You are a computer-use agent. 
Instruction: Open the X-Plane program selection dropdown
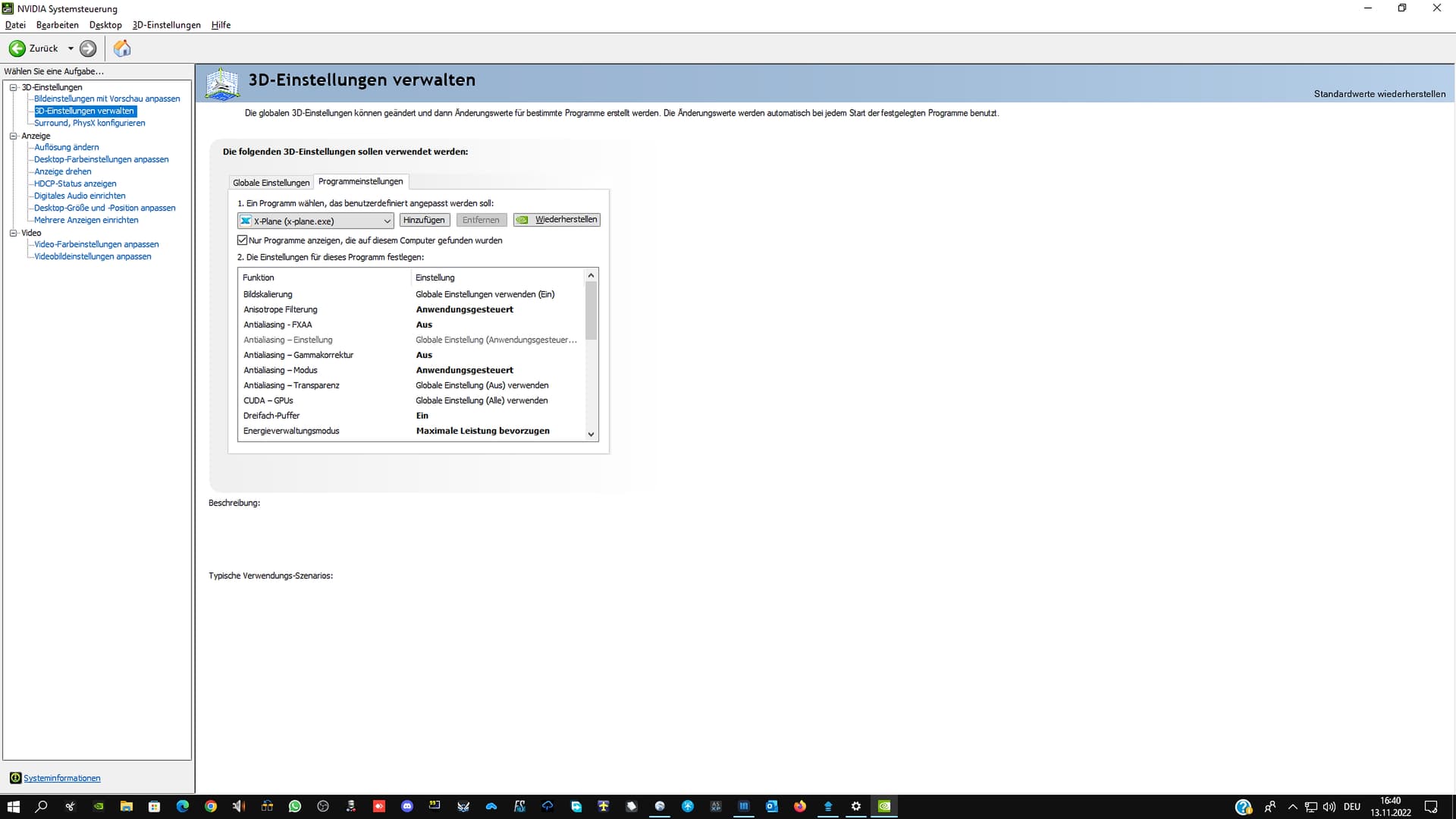pos(387,221)
